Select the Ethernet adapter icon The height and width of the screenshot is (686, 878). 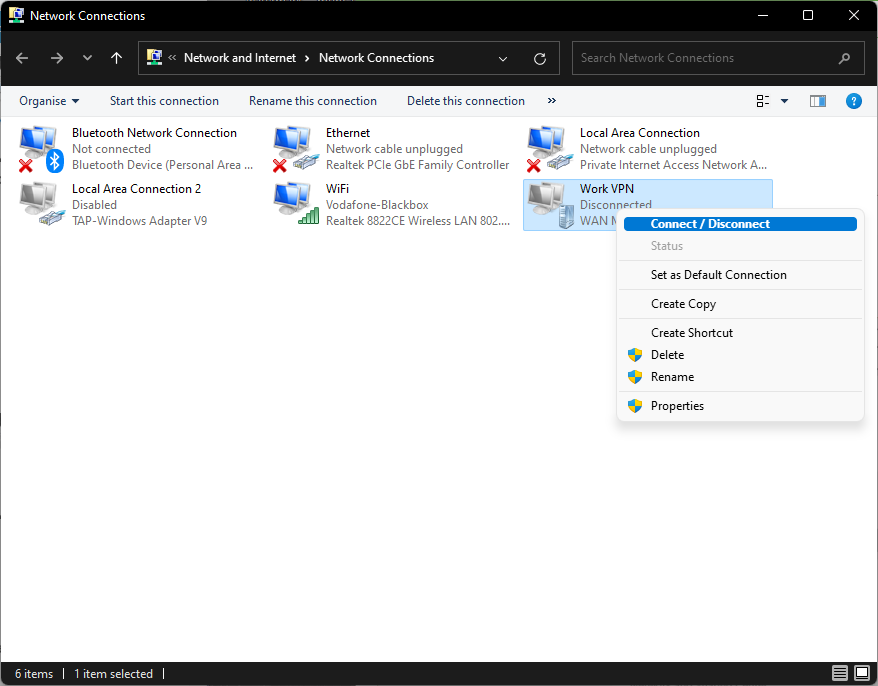pos(295,148)
